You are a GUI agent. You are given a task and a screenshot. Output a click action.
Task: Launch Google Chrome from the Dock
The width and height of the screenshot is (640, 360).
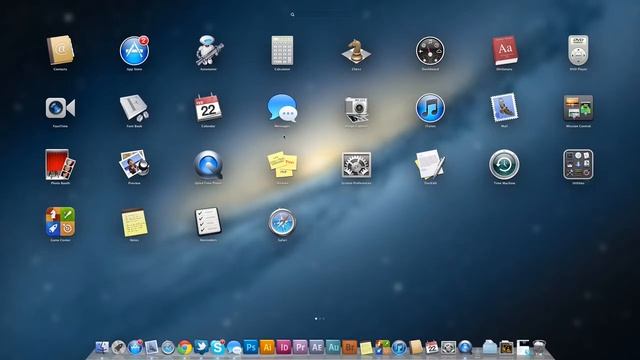coord(184,347)
